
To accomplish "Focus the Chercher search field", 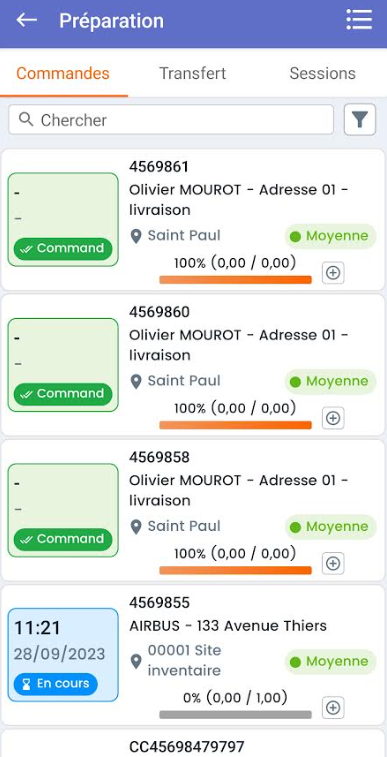I will 171,120.
